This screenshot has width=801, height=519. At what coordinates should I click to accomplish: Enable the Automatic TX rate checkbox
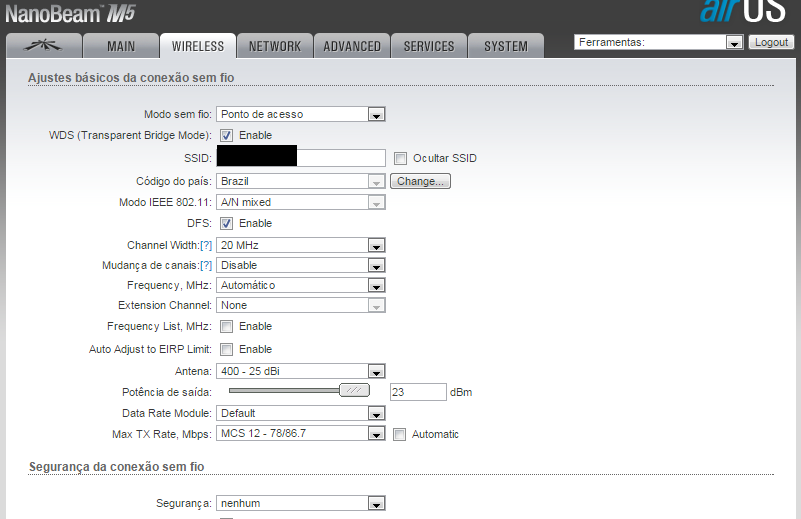(x=399, y=435)
